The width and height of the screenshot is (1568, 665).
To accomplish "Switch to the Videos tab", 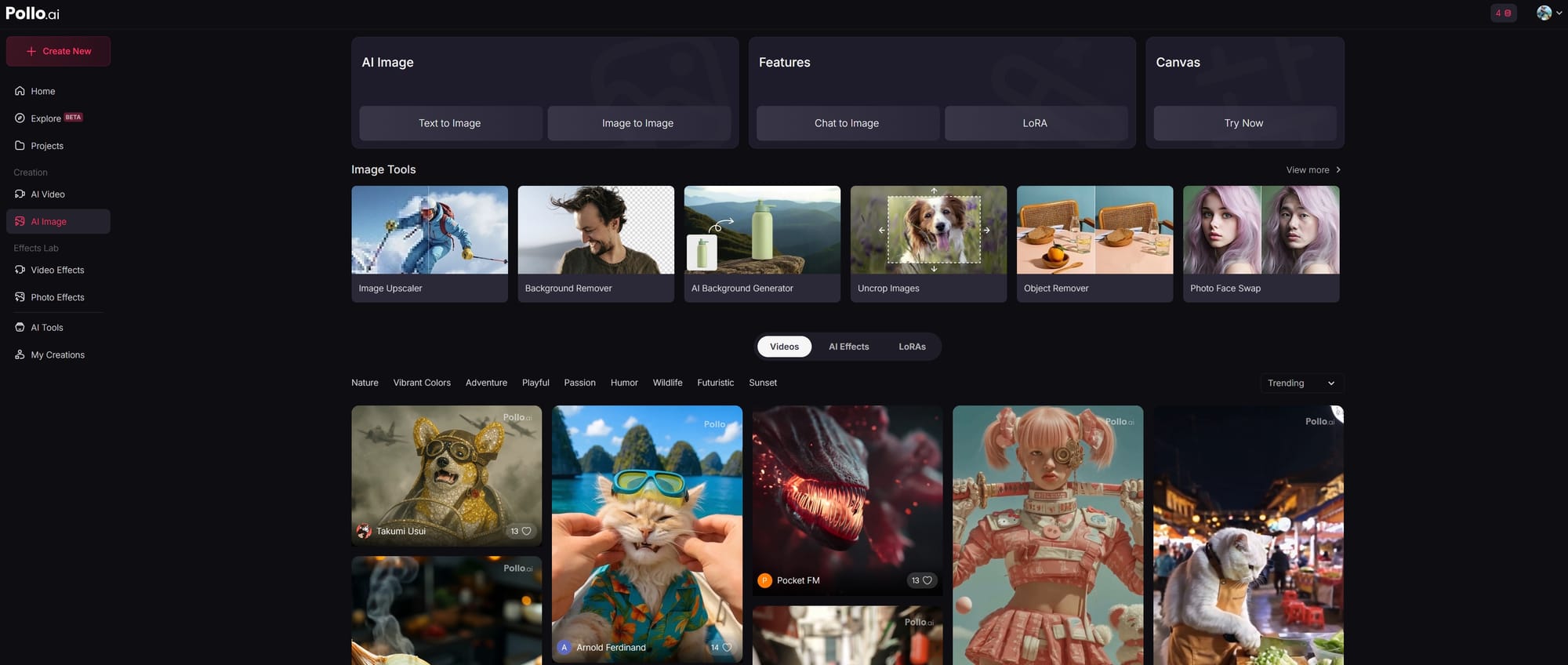I will pyautogui.click(x=784, y=347).
